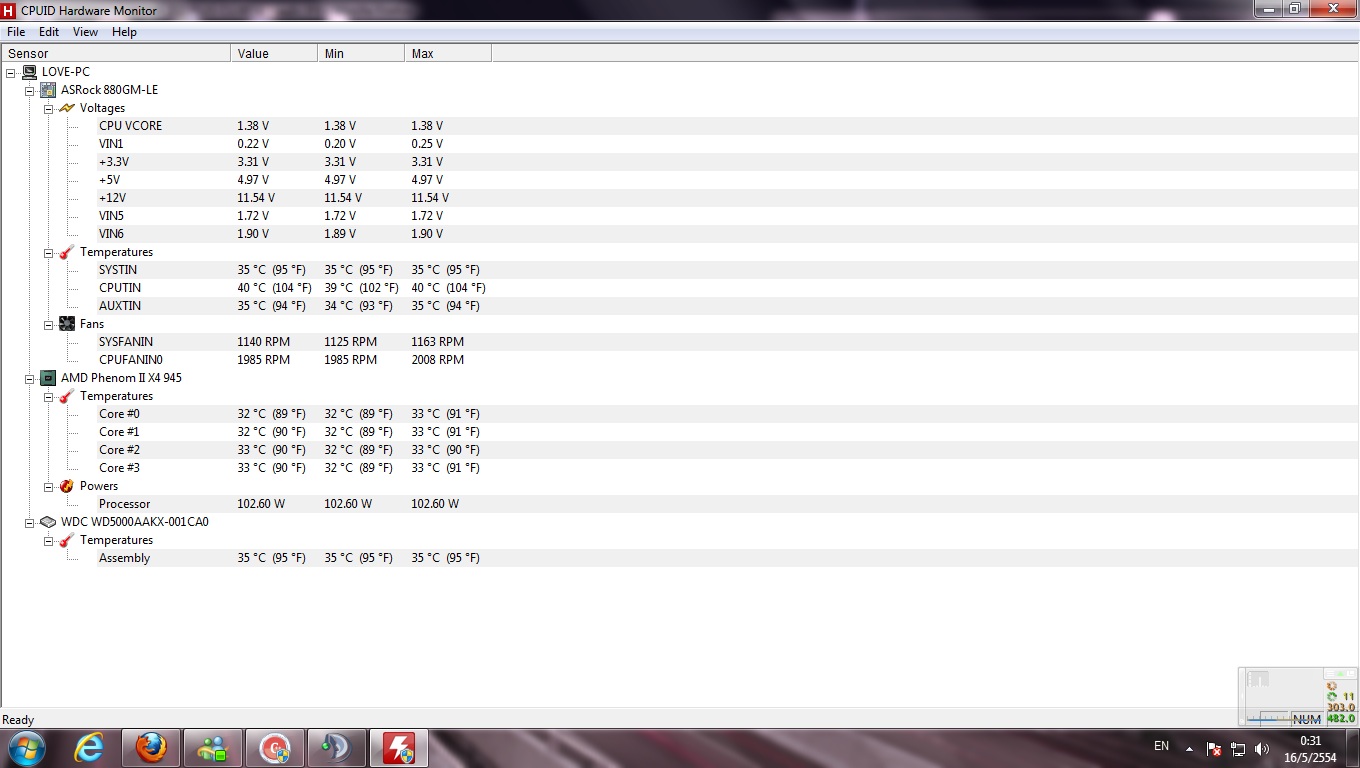The width and height of the screenshot is (1360, 768).
Task: Collapse the ASRock 880GM-LE node
Action: click(30, 90)
